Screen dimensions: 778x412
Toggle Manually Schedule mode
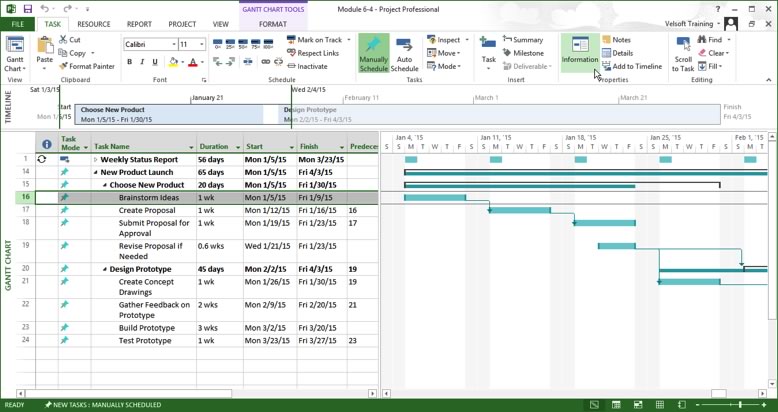coord(373,55)
